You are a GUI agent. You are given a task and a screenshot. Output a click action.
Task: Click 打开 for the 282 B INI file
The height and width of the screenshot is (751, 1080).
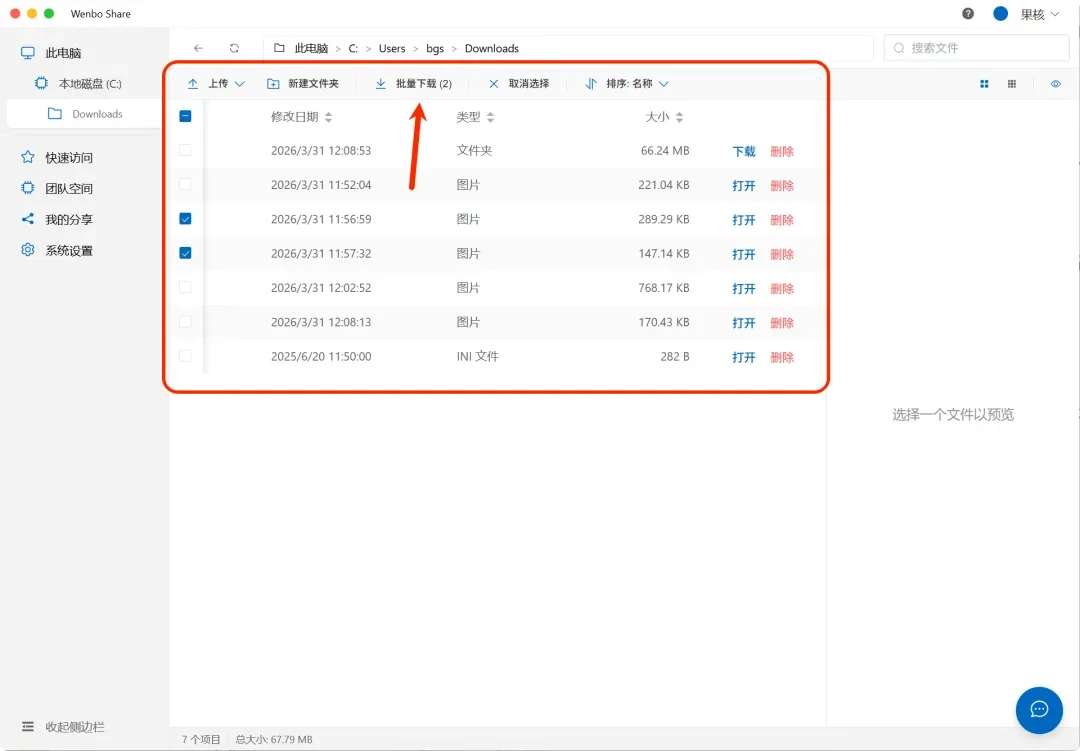click(x=744, y=357)
